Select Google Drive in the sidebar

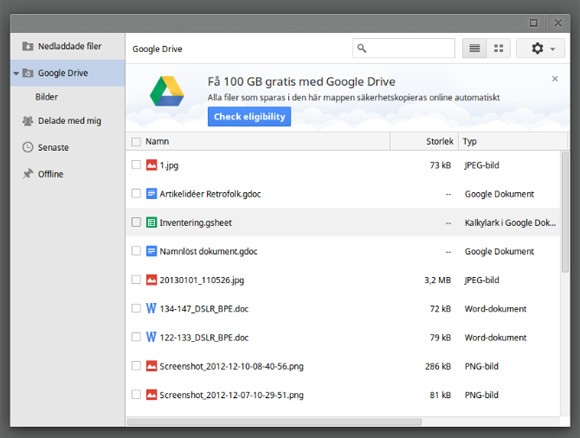click(x=68, y=73)
